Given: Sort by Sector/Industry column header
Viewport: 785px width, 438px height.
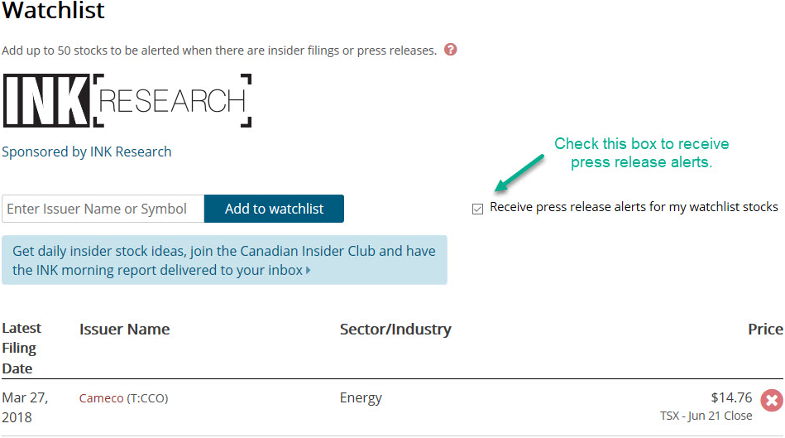Looking at the screenshot, I should coord(396,329).
